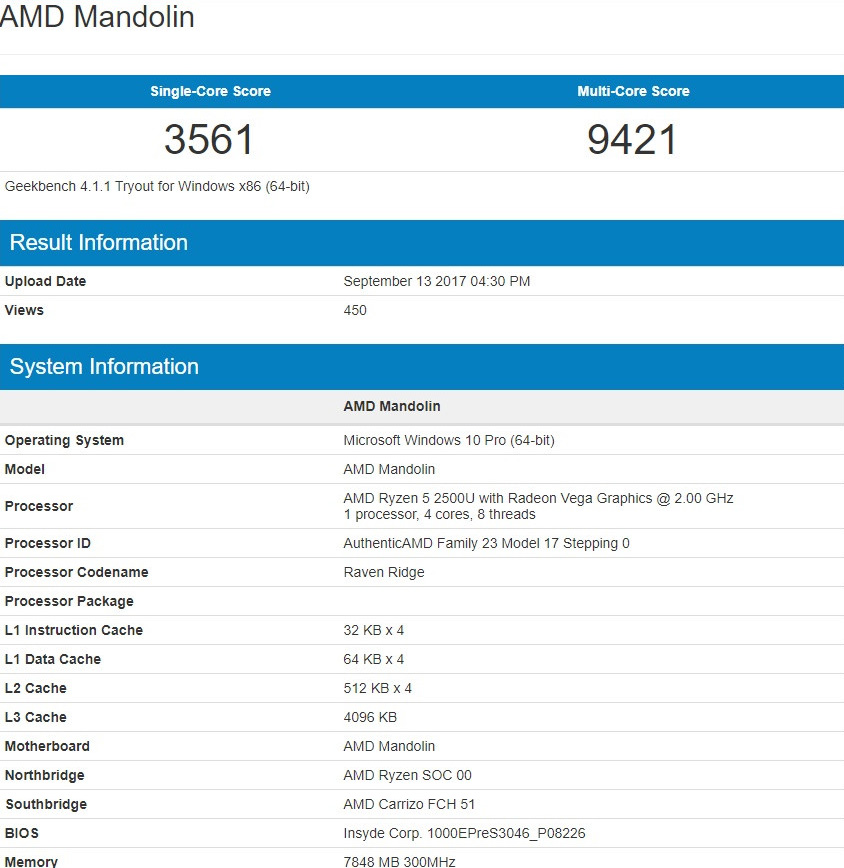
Task: Click the "Raven Ridge" codename value
Action: pyautogui.click(x=384, y=572)
